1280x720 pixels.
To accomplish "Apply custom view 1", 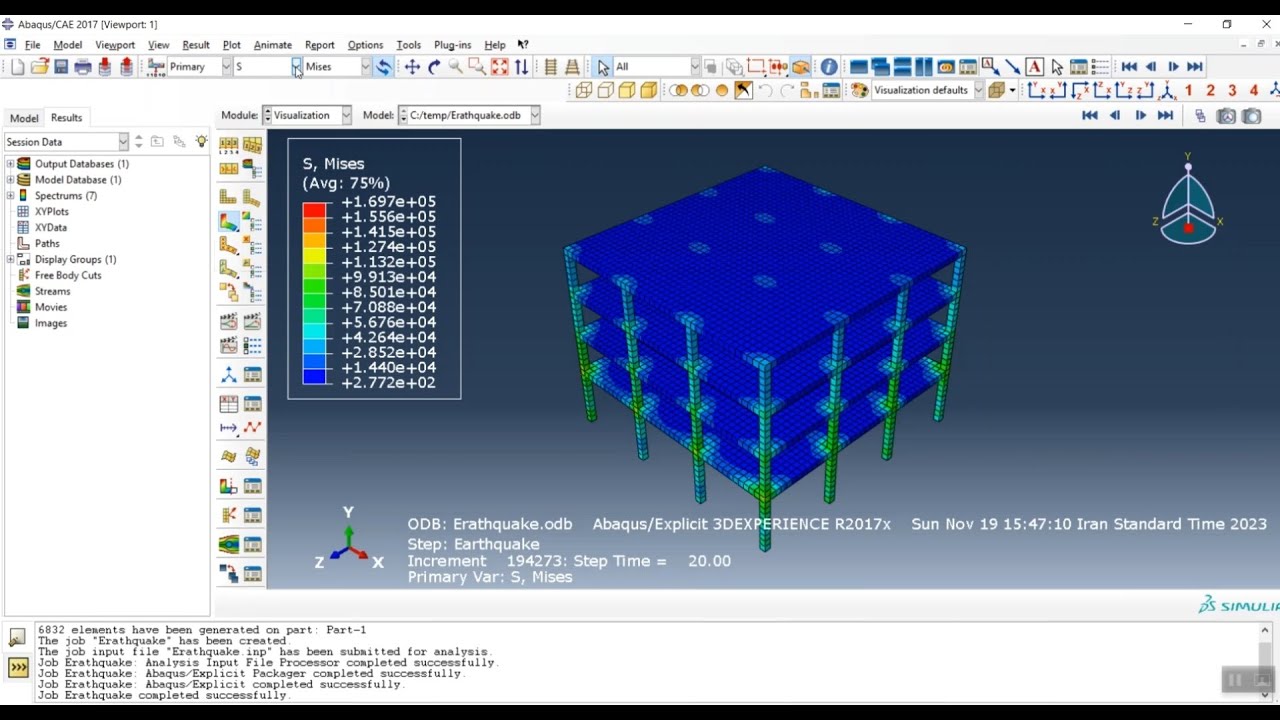I will 1188,90.
